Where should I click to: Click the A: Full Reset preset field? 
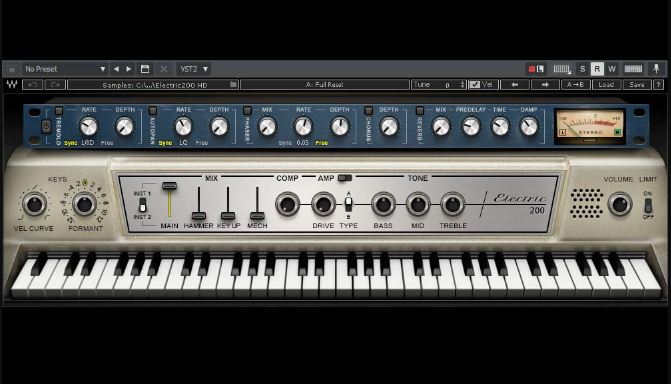pos(325,85)
